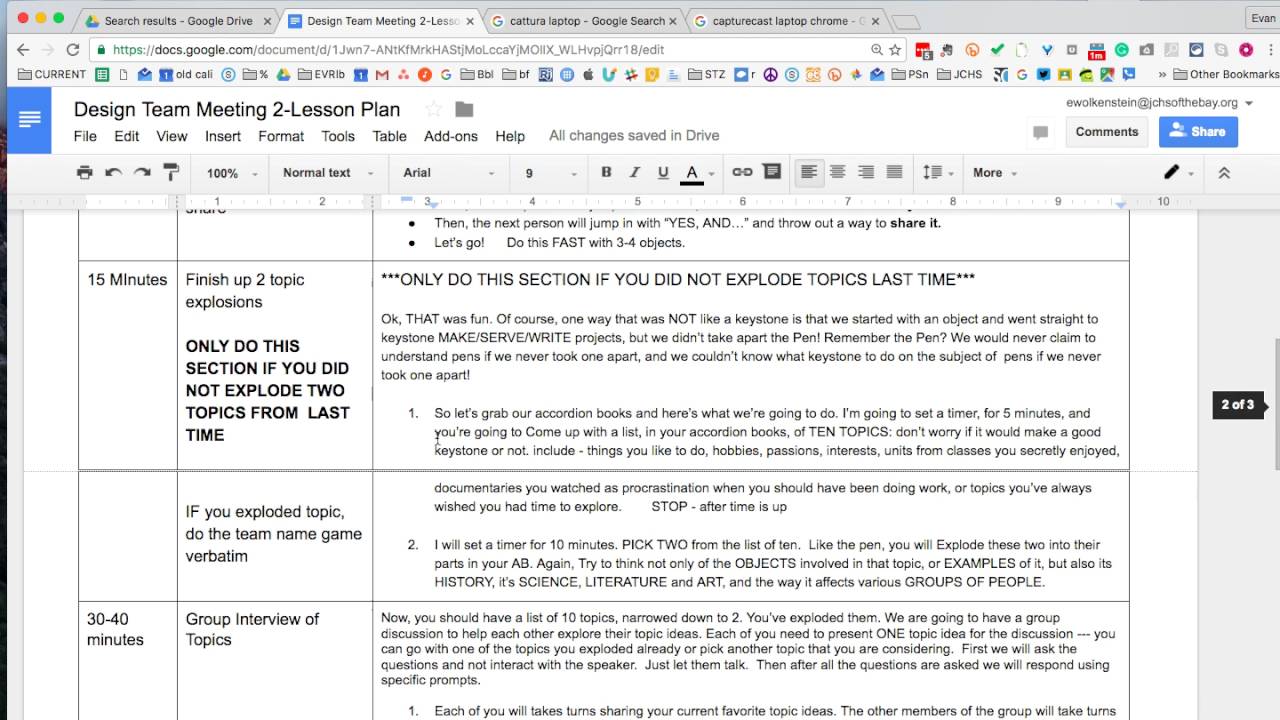
Task: Toggle bold formatting
Action: pos(606,173)
